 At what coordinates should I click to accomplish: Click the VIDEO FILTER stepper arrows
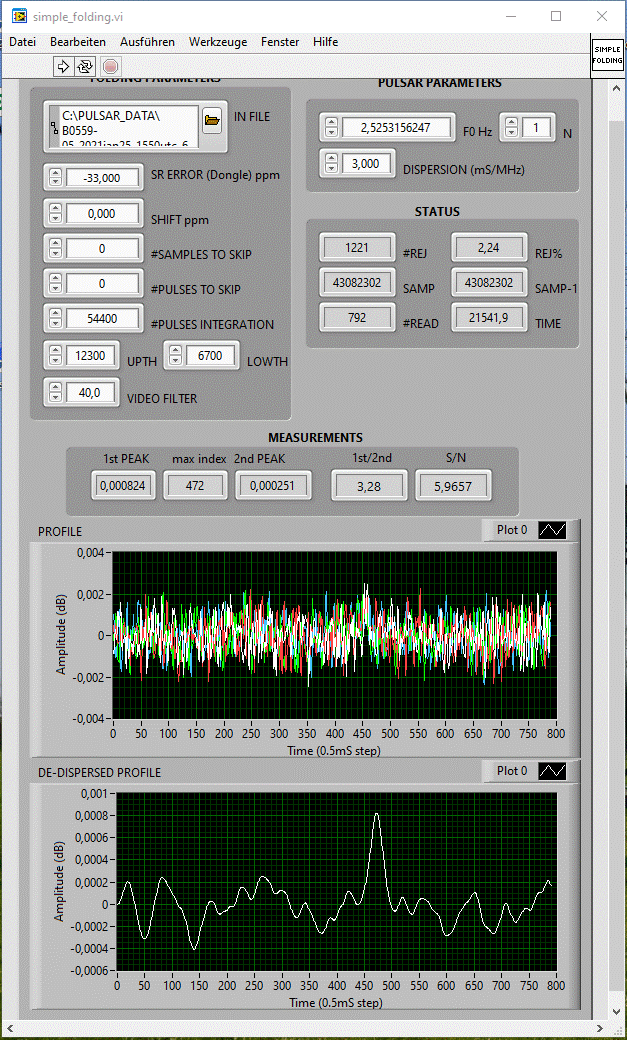[56, 393]
